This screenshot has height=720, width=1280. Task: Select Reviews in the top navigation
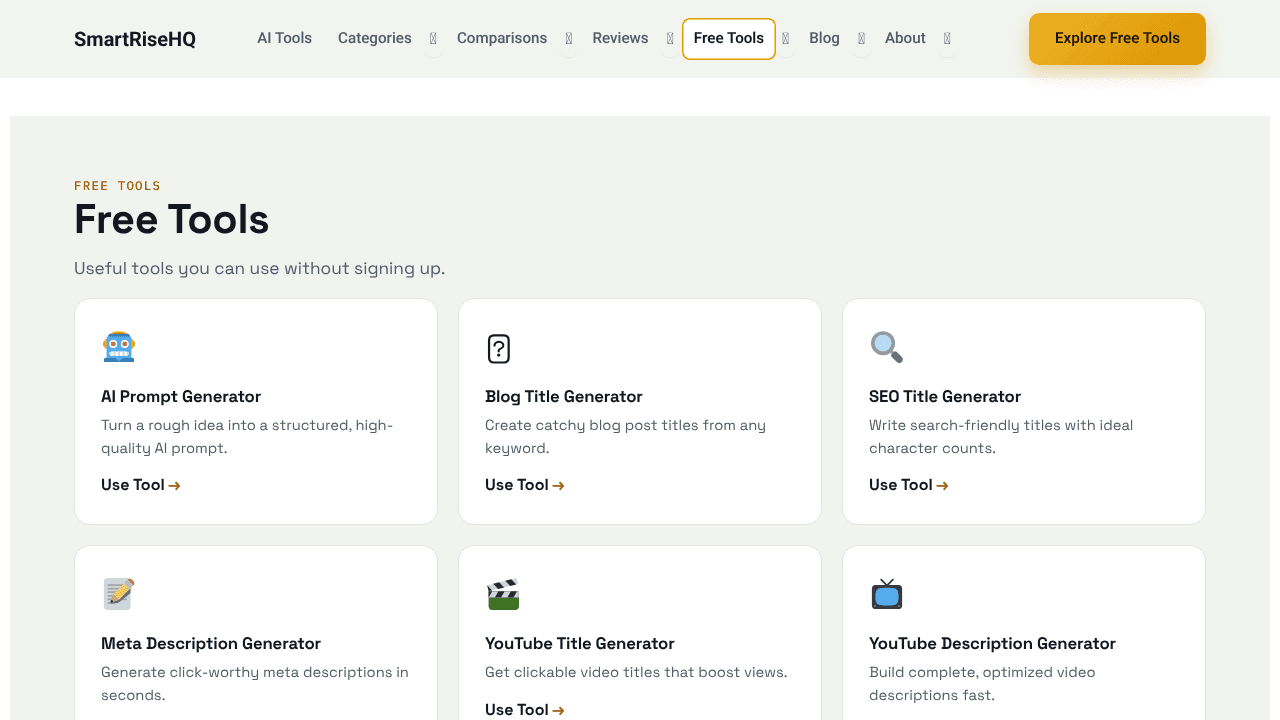620,38
